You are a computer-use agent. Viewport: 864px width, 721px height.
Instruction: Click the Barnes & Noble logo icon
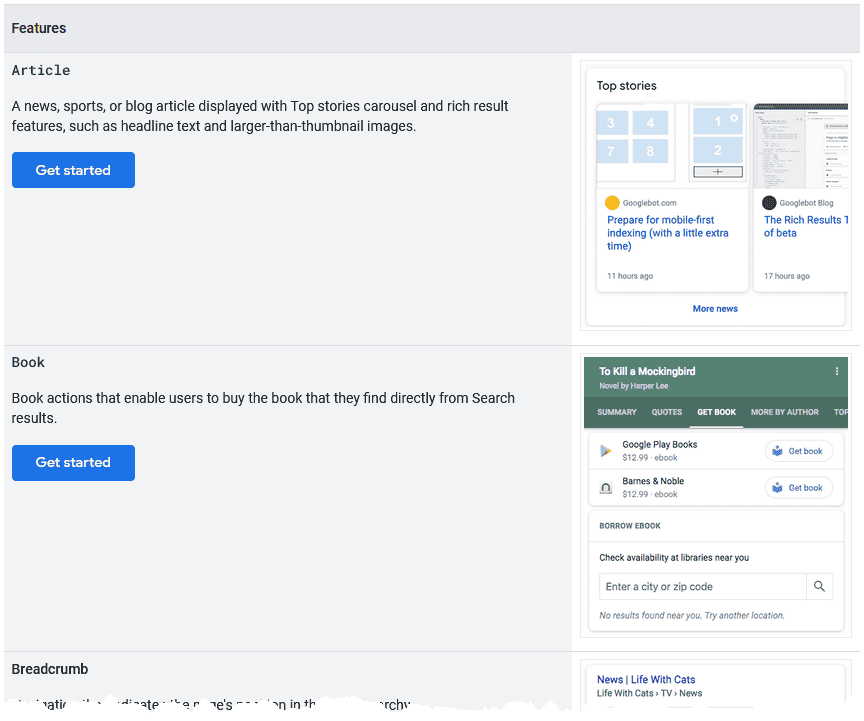click(606, 488)
